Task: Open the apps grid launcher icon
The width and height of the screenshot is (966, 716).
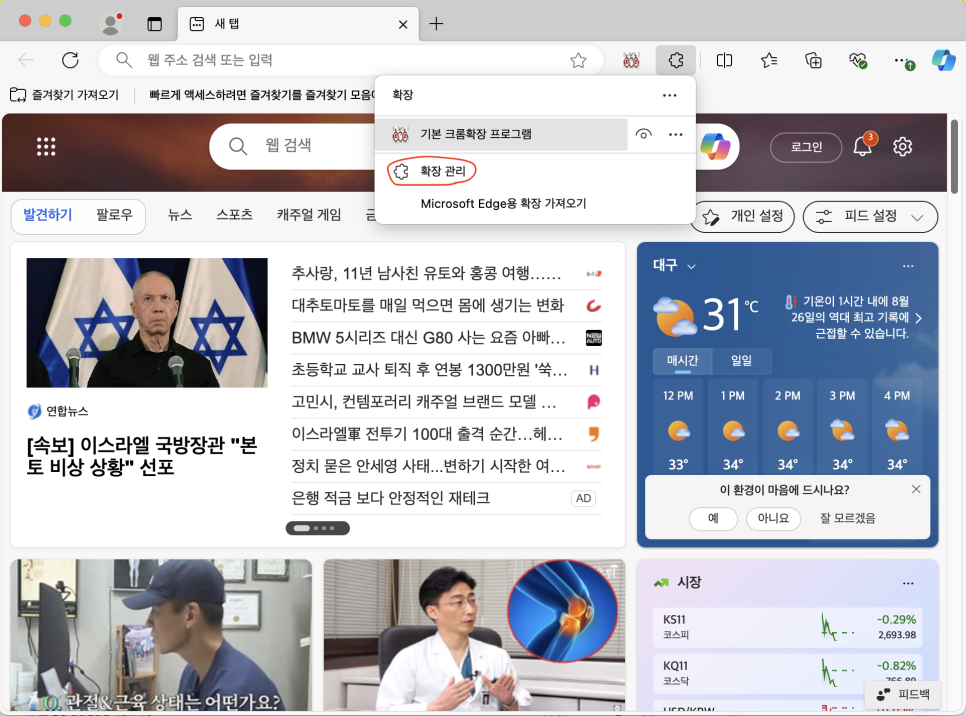Action: [46, 147]
